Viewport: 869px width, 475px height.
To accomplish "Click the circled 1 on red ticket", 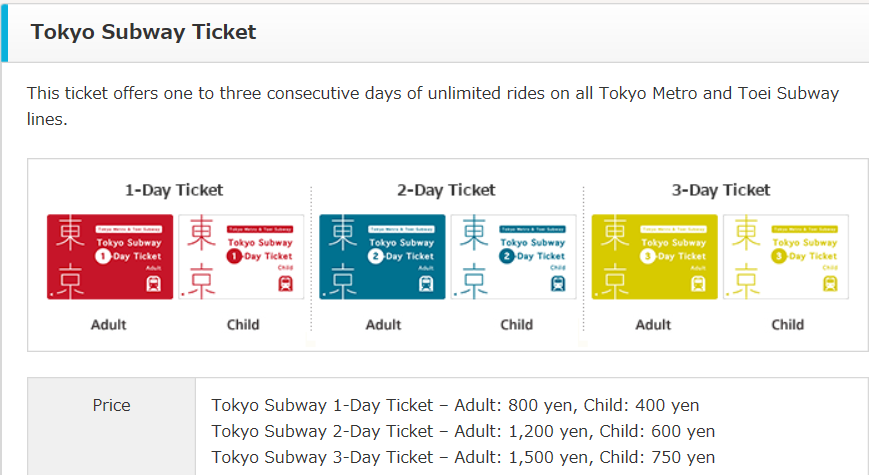I will point(103,256).
